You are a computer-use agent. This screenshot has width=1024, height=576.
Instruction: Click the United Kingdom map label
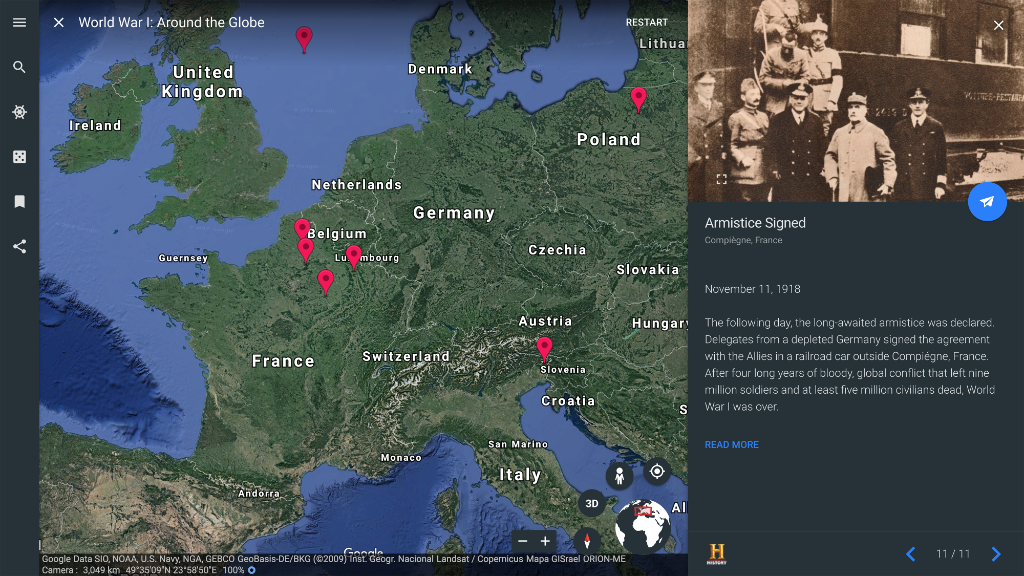202,82
